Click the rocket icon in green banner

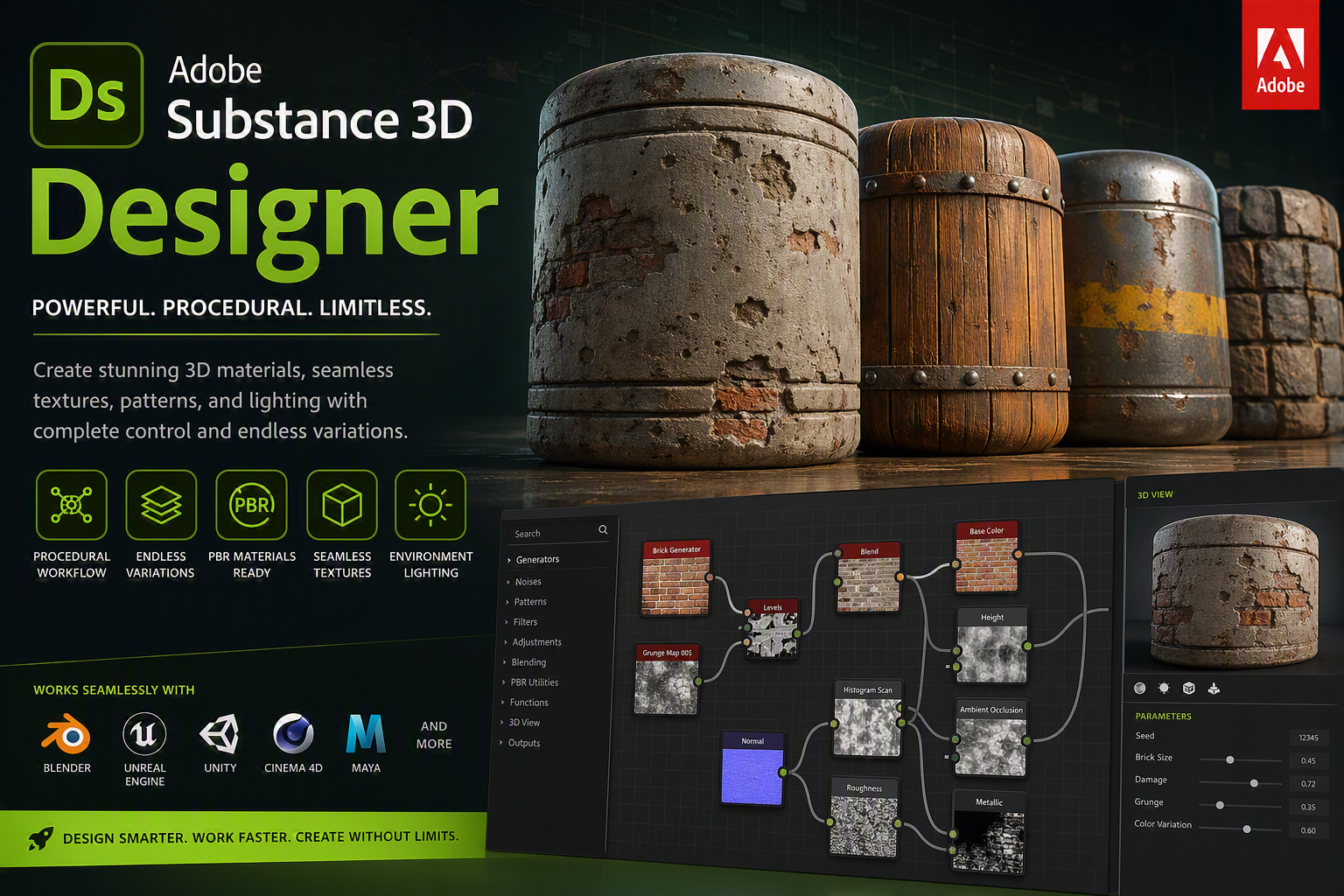40,838
